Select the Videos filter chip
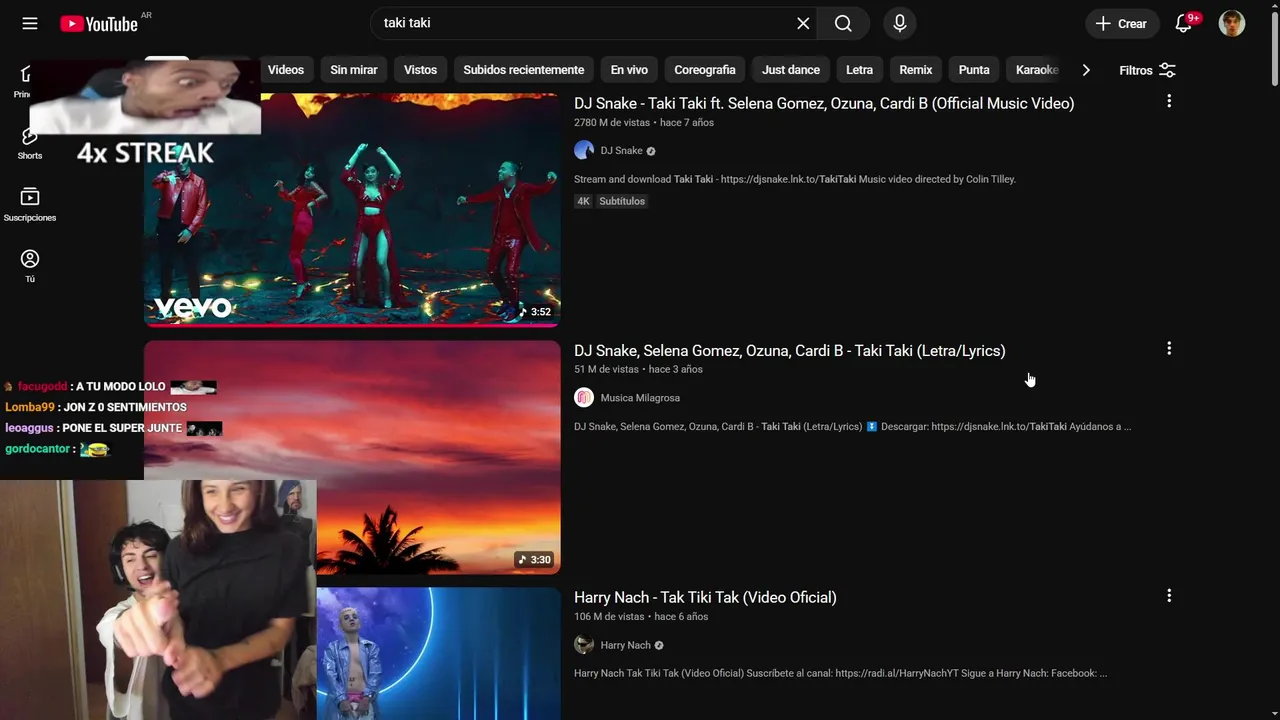Screen dimensions: 1280x720 tap(285, 70)
